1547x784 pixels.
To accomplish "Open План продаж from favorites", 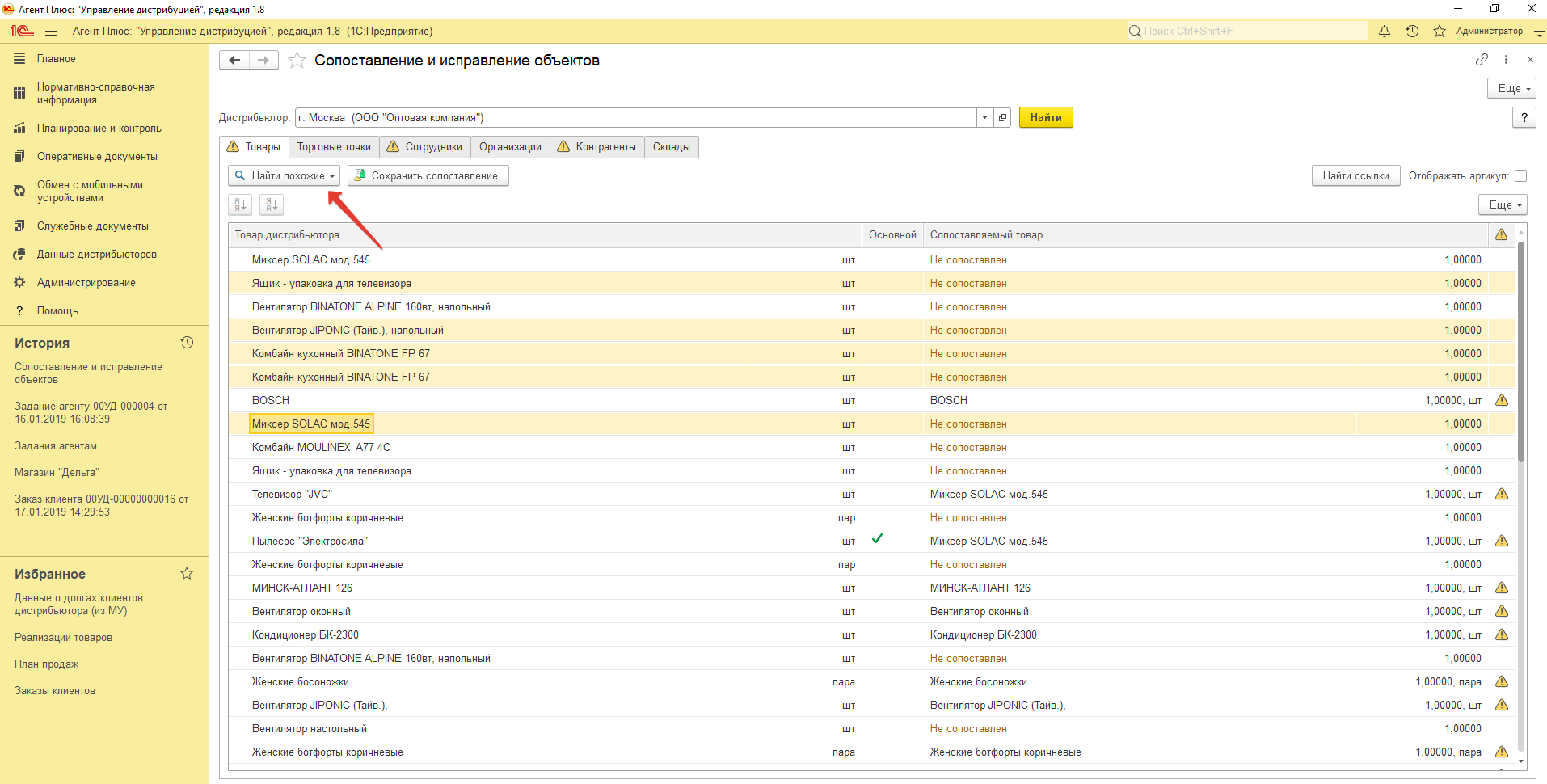I will 46,664.
